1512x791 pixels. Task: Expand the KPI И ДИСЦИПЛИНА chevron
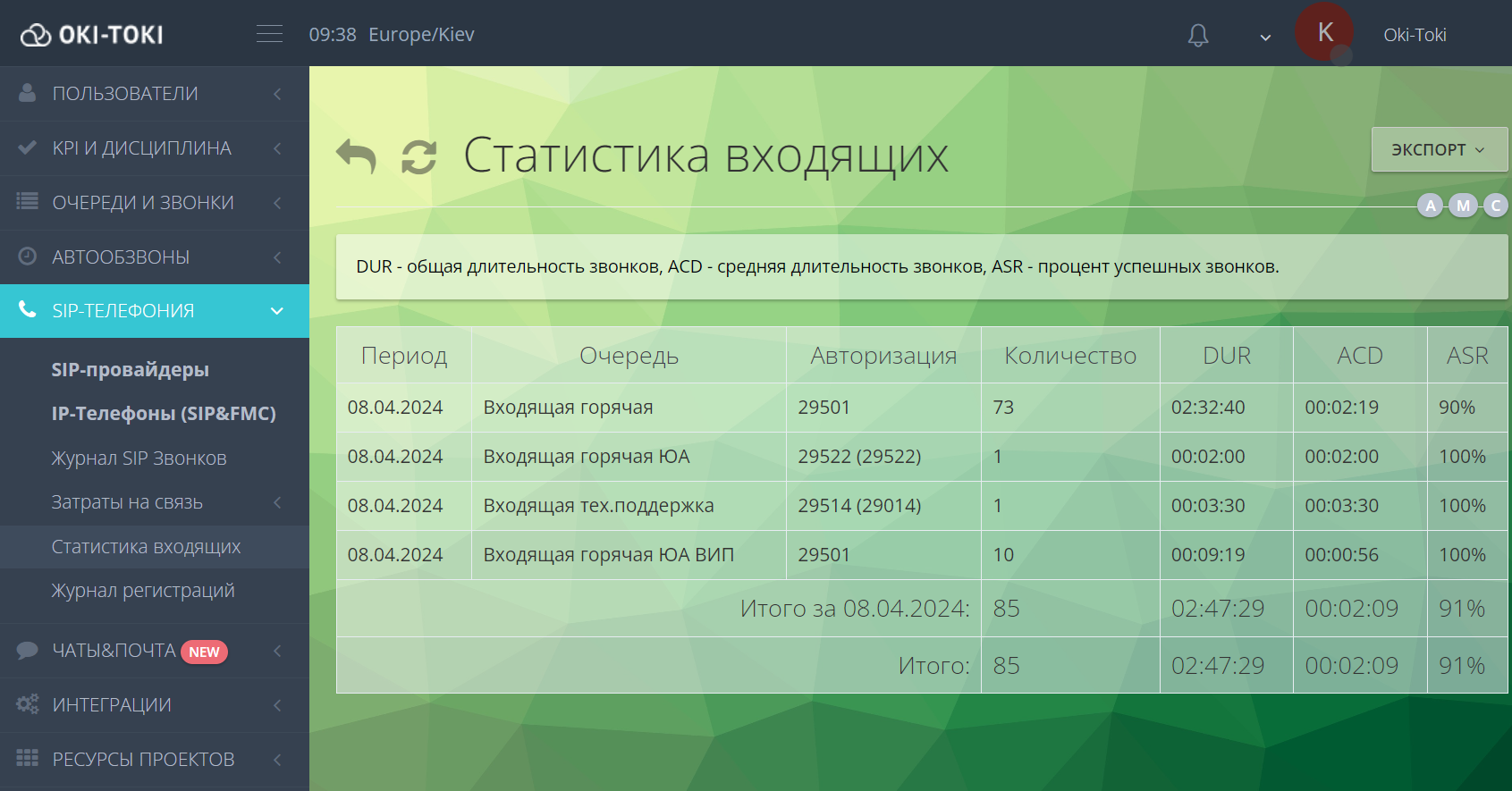pos(277,148)
